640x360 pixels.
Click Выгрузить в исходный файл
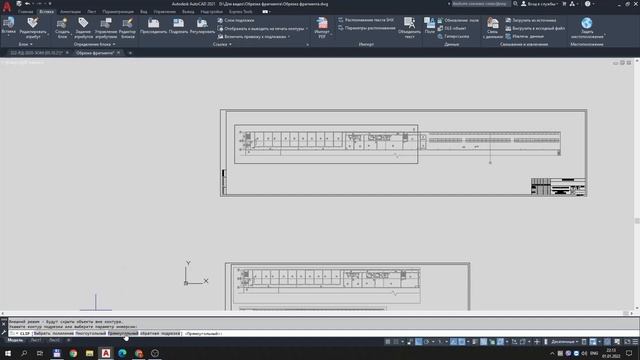[535, 28]
